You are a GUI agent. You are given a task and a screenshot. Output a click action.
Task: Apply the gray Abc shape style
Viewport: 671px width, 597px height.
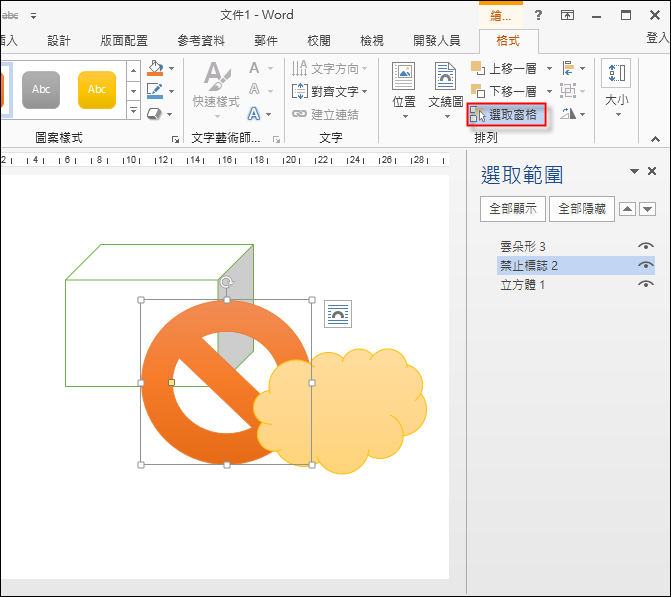(41, 89)
